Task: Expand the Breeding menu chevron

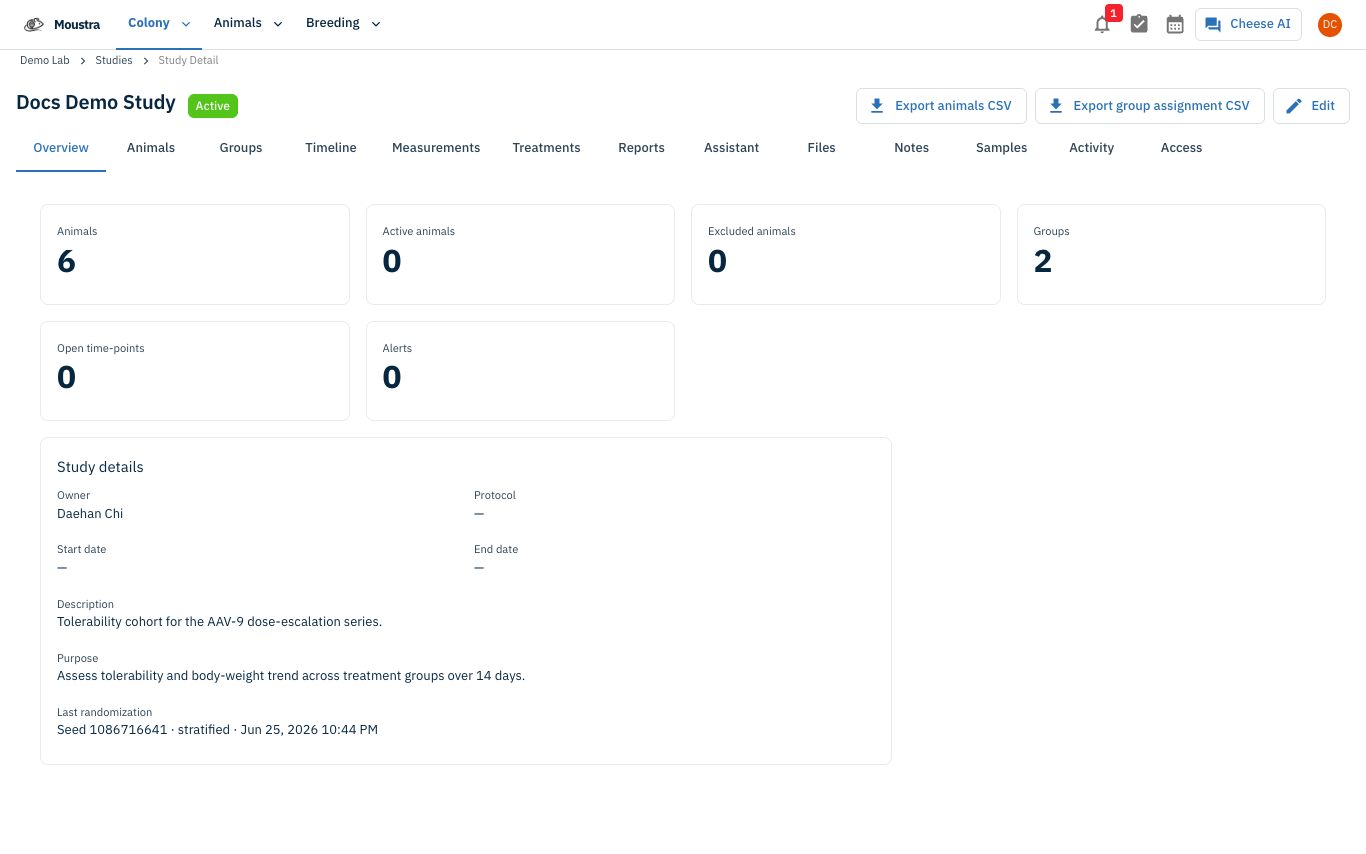Action: point(376,24)
